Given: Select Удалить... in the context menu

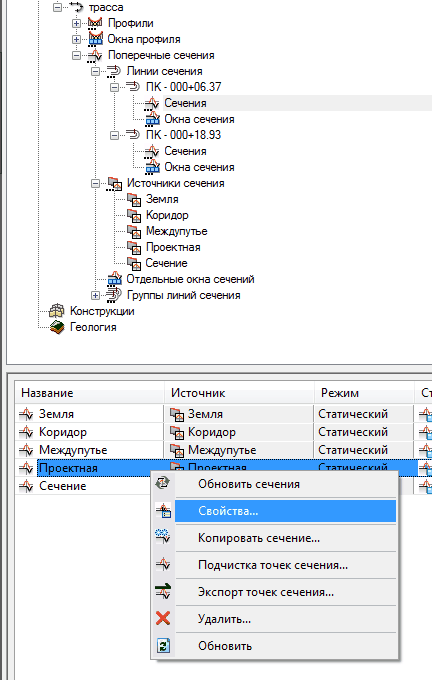Looking at the screenshot, I should point(224,619).
